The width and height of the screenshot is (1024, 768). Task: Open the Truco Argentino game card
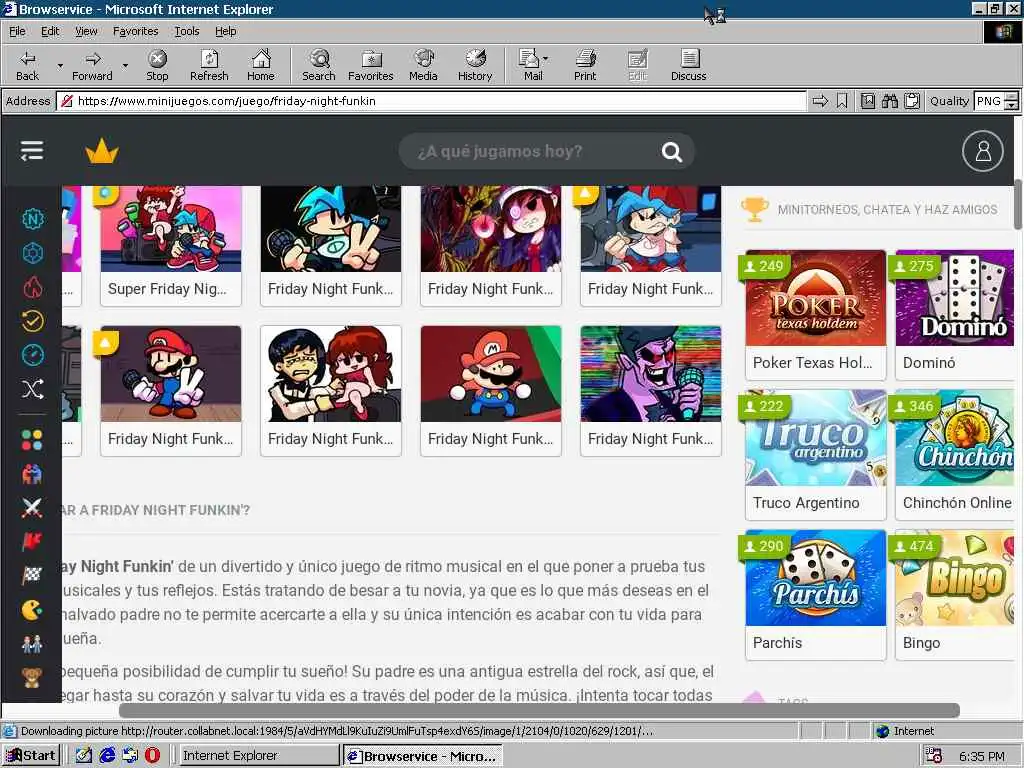(816, 455)
